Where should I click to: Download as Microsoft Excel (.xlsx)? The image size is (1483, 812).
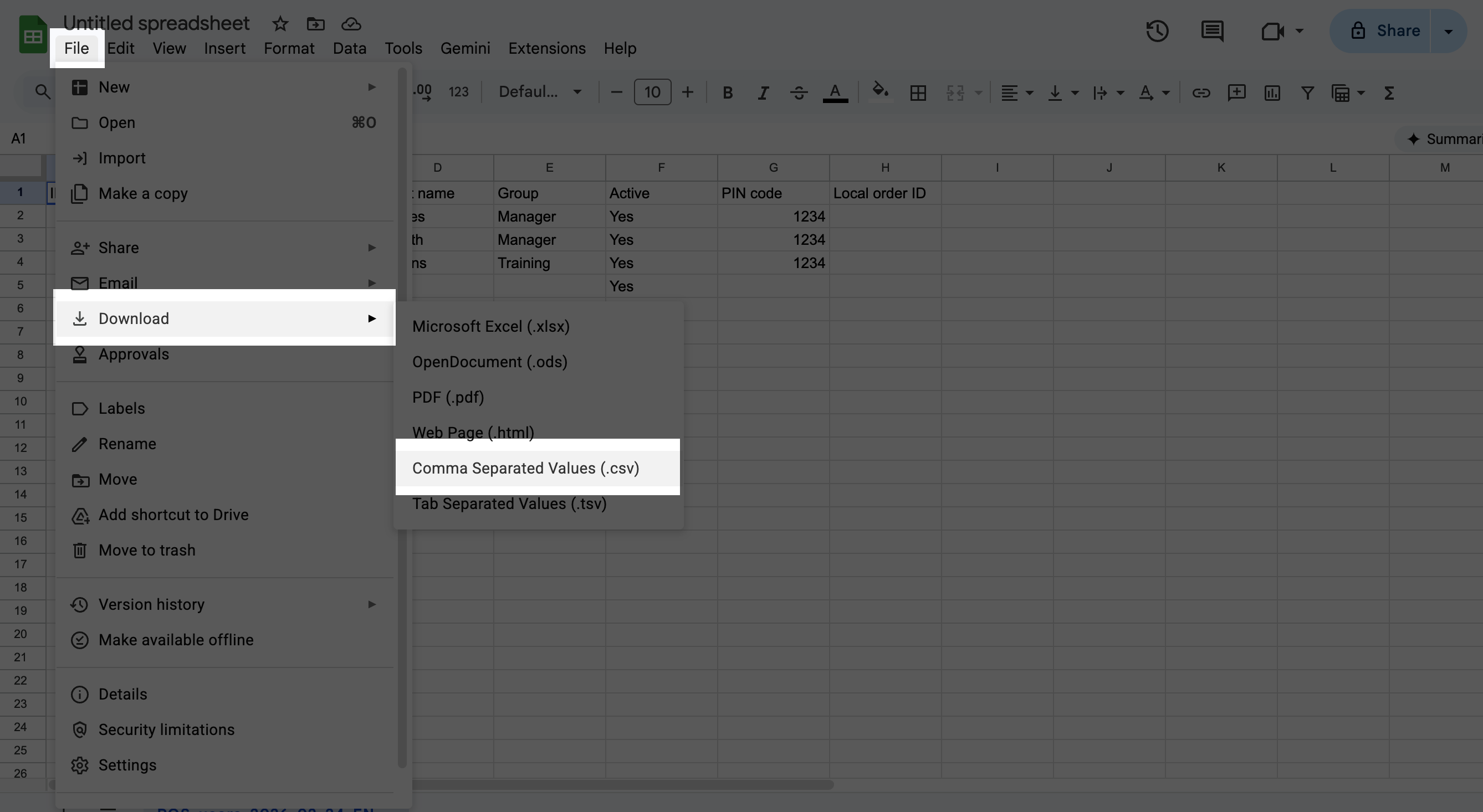(539, 327)
